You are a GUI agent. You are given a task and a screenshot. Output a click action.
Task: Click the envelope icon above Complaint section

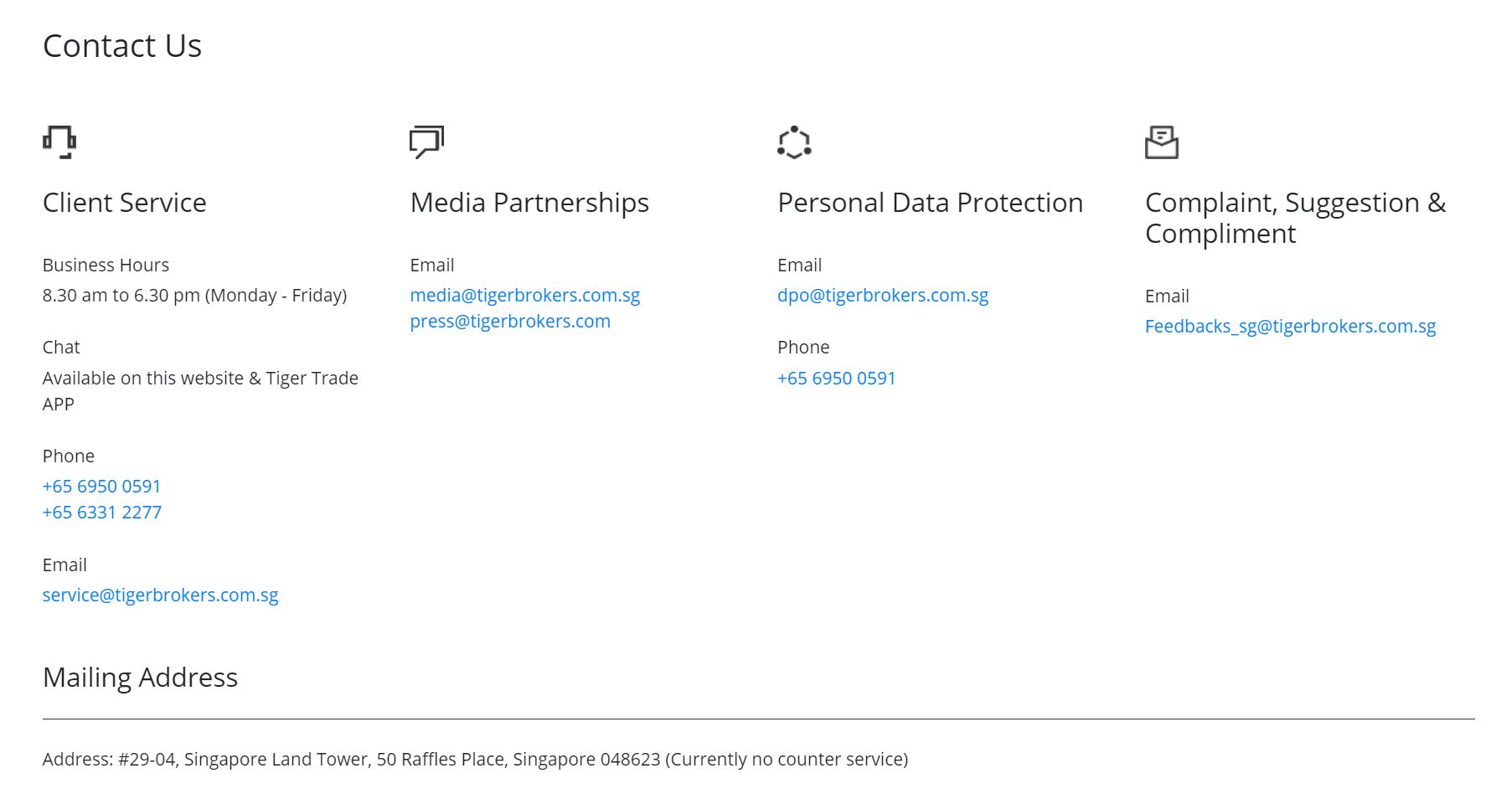1162,142
